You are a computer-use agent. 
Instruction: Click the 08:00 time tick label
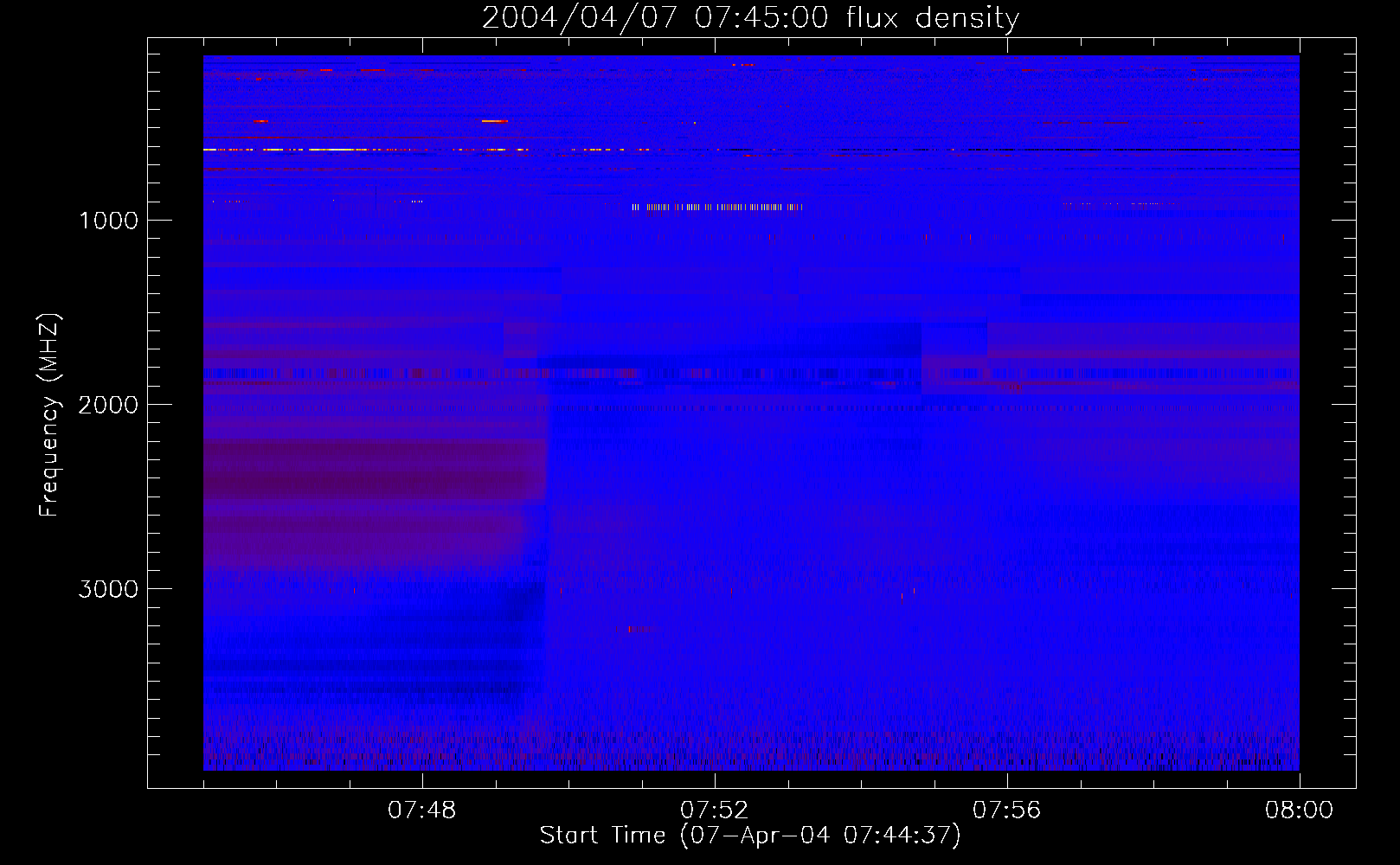coord(1300,811)
